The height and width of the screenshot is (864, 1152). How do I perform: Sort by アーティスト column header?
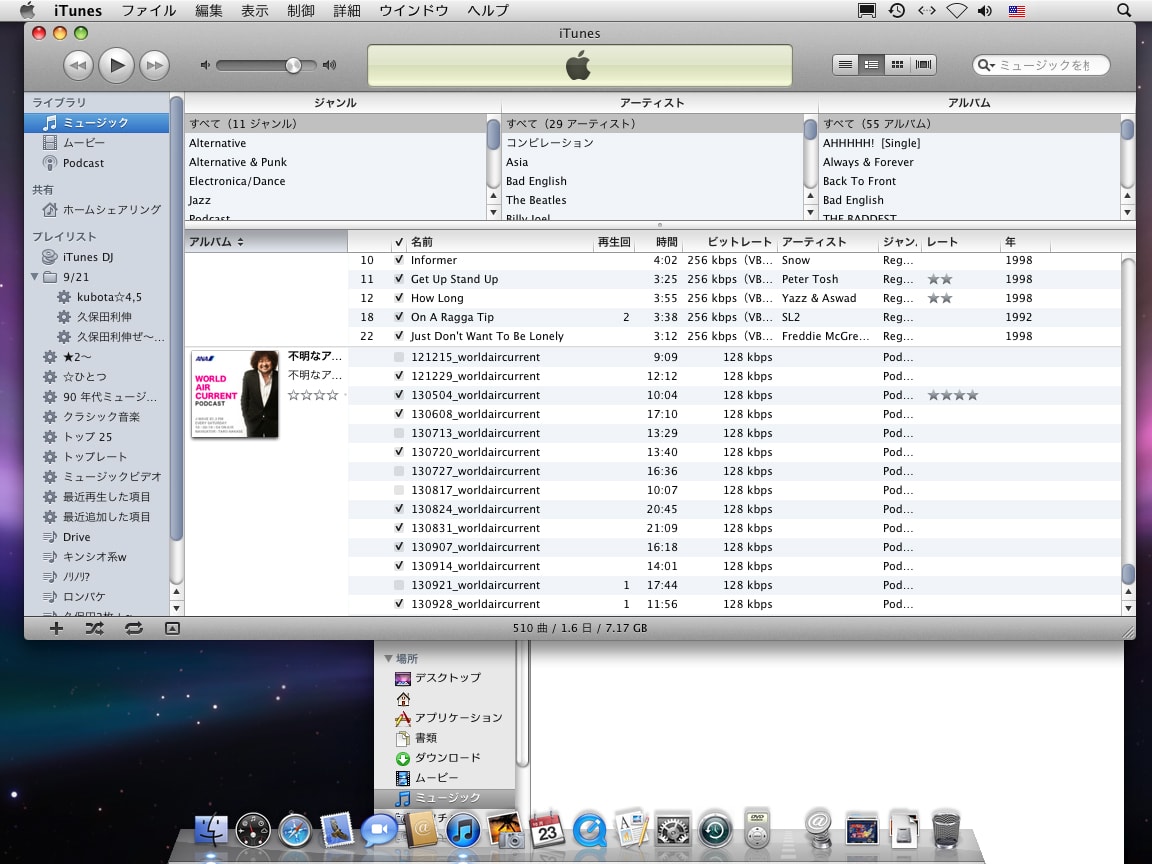point(827,242)
